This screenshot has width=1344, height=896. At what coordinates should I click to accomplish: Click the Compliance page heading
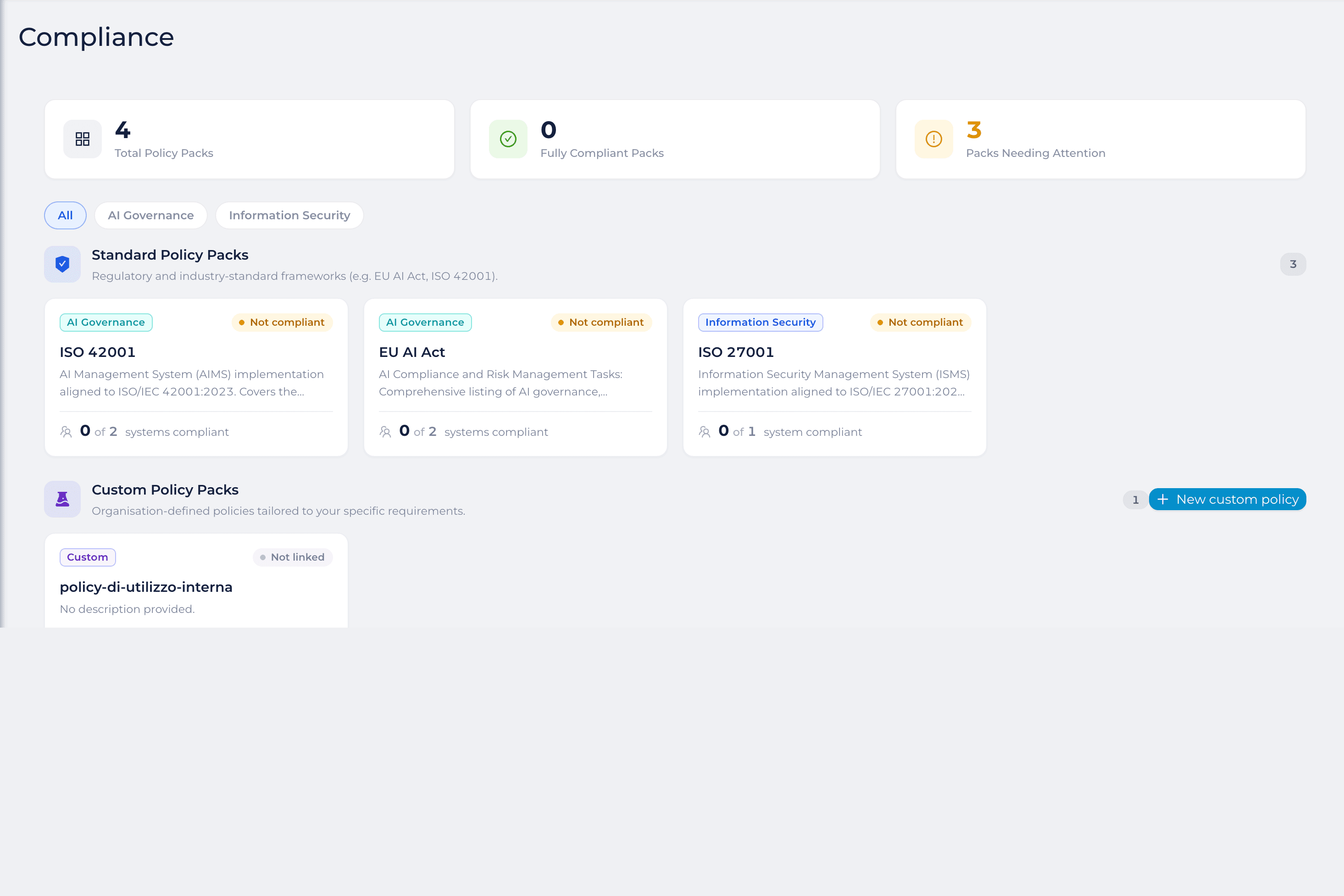[96, 37]
